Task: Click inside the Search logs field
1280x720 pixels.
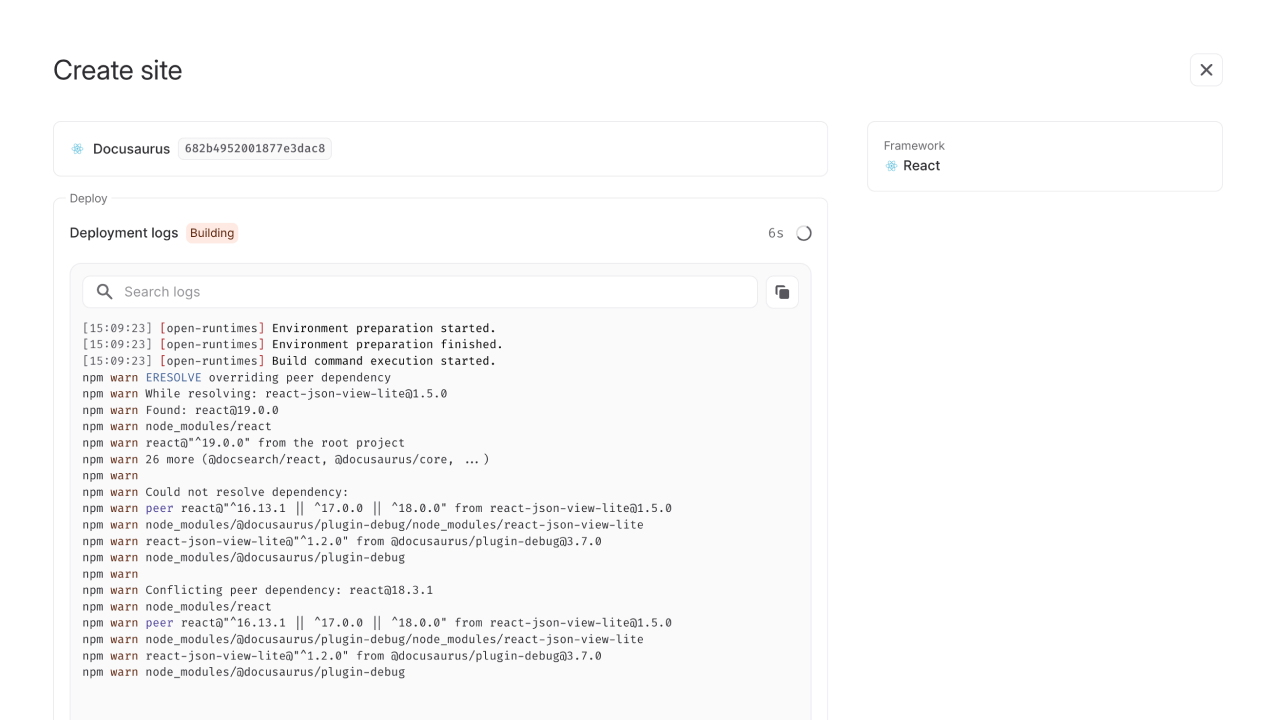Action: pos(420,292)
